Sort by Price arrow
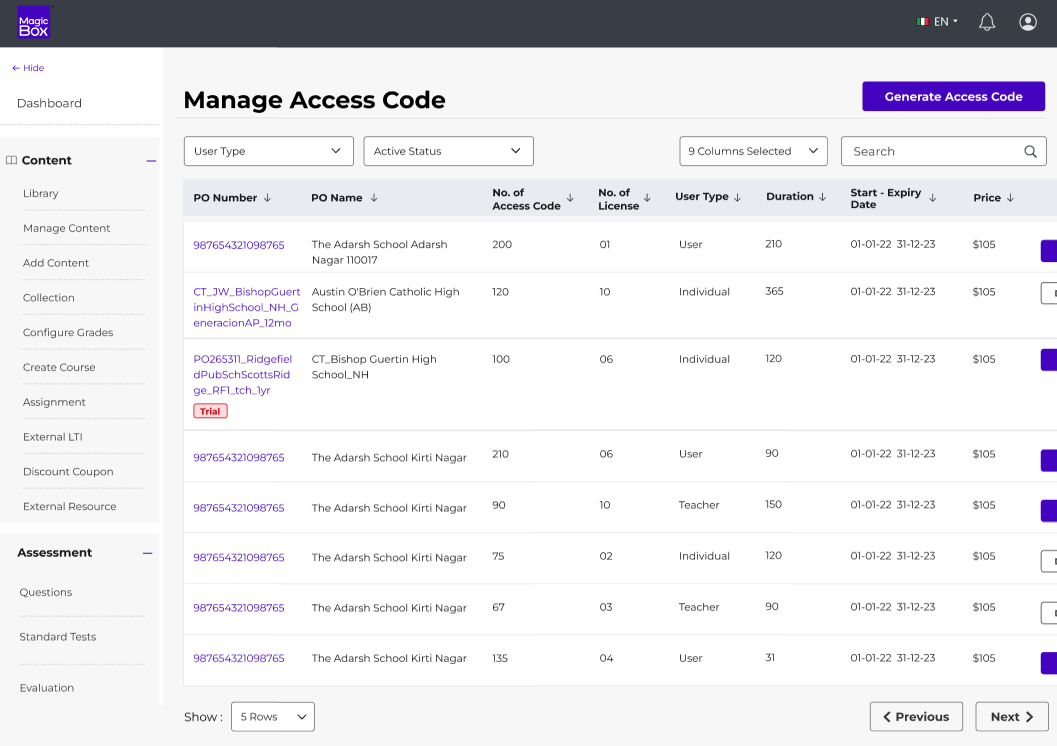Image resolution: width=1057 pixels, height=746 pixels. [1010, 197]
